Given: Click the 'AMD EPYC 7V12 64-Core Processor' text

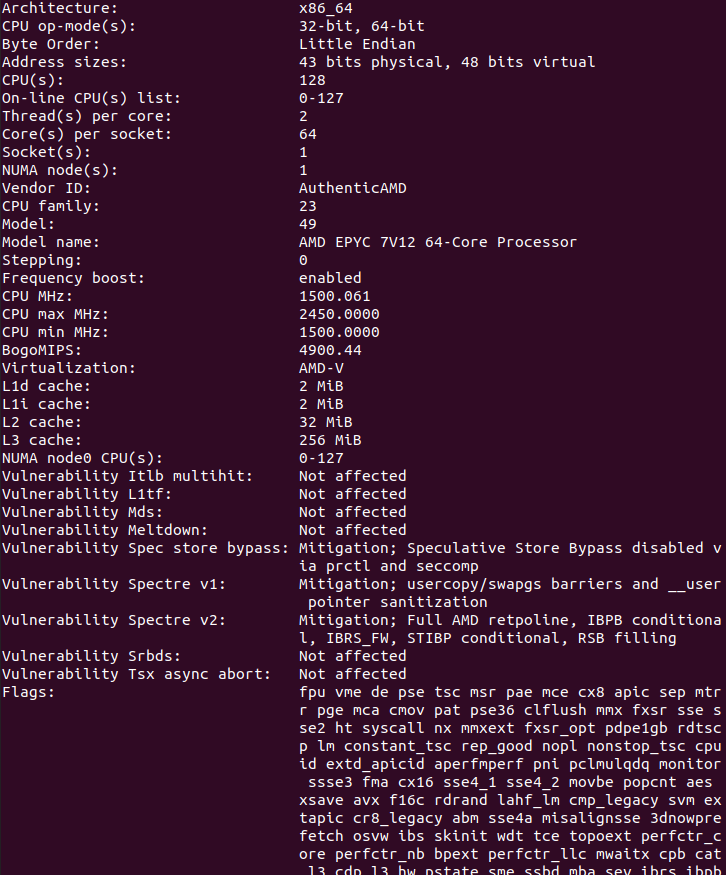Looking at the screenshot, I should point(438,242).
